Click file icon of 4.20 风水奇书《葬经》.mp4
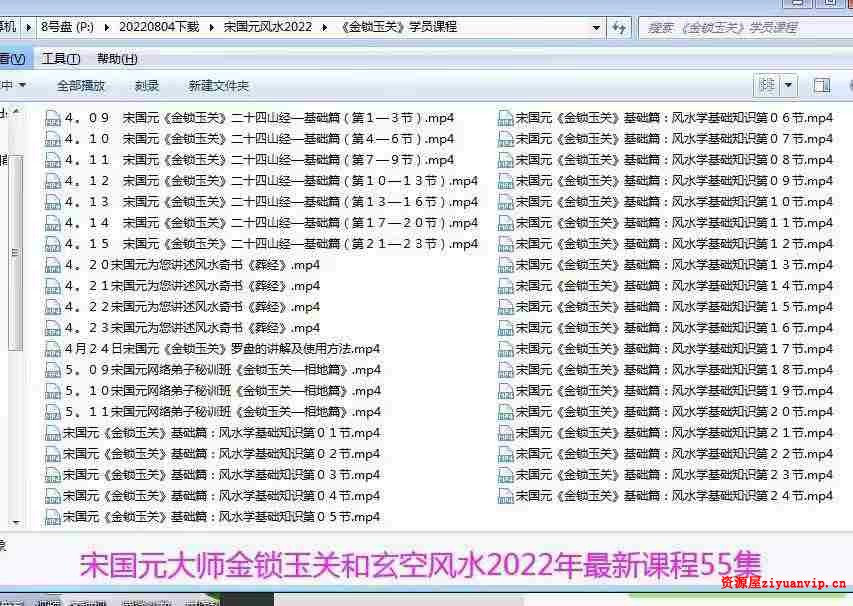Viewport: 853px width, 606px height. tap(53, 265)
